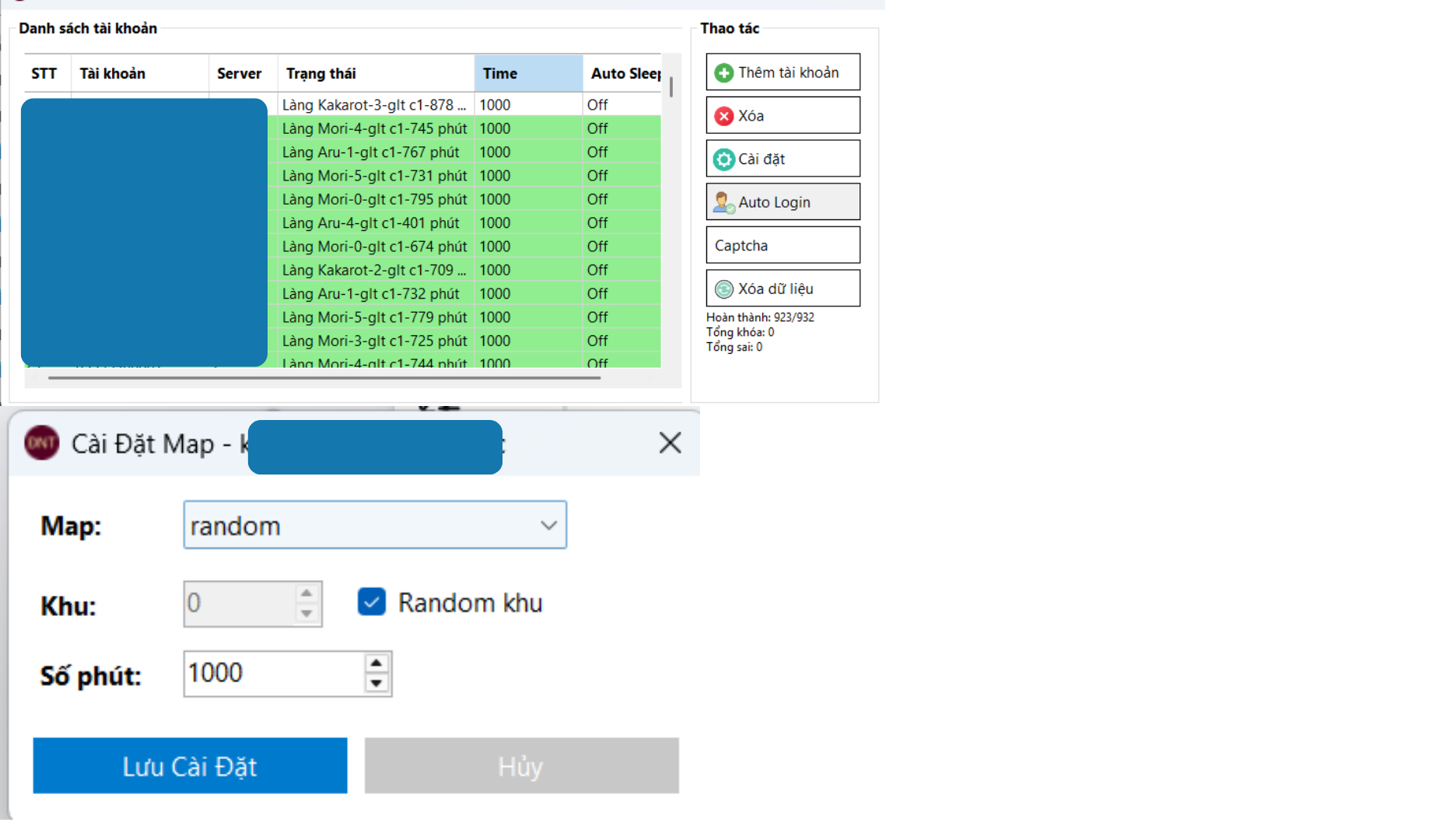1432x840 pixels.
Task: Click the Captcha button
Action: coord(783,245)
